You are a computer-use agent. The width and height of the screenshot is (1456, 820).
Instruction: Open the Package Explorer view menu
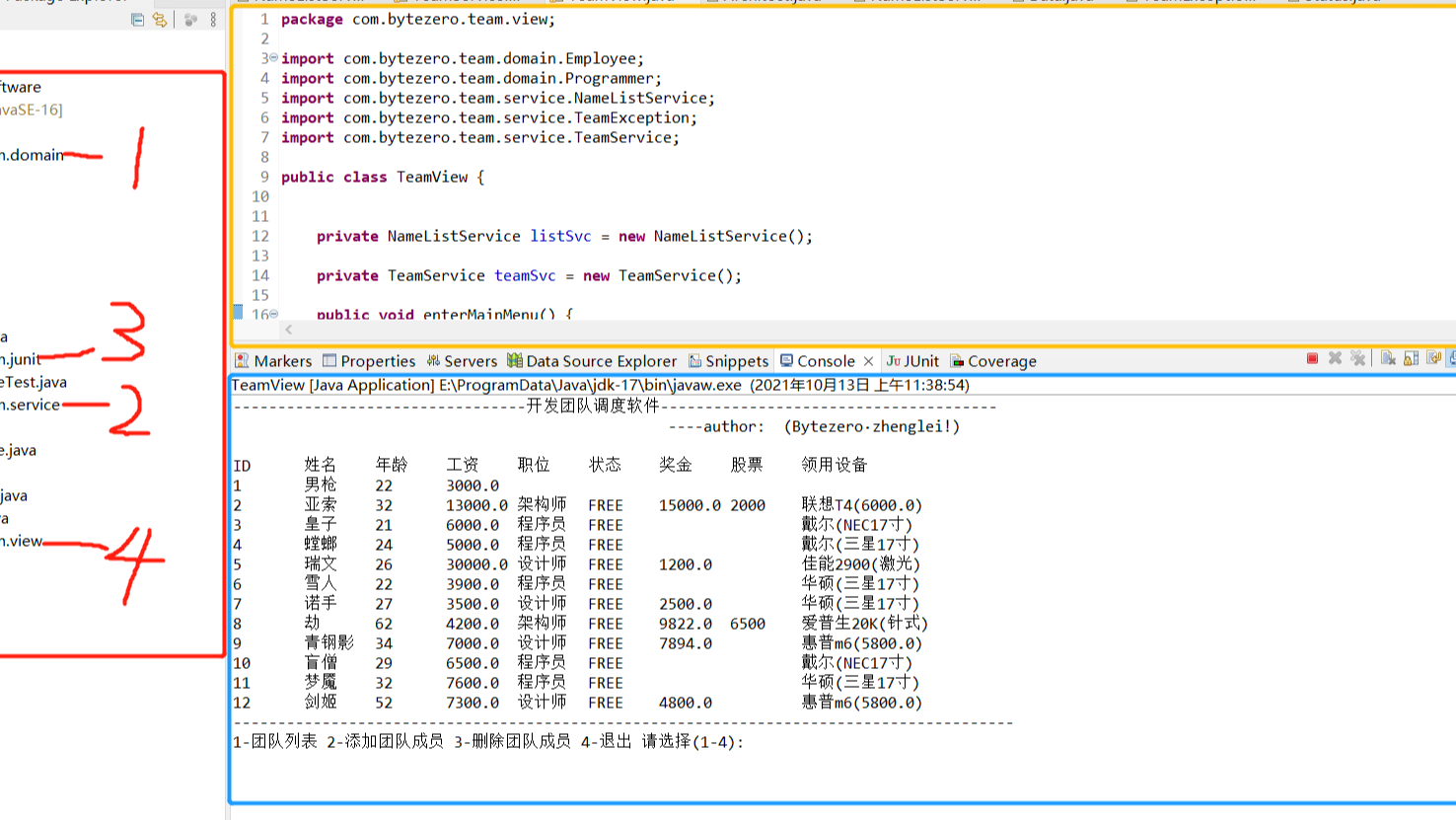213,20
